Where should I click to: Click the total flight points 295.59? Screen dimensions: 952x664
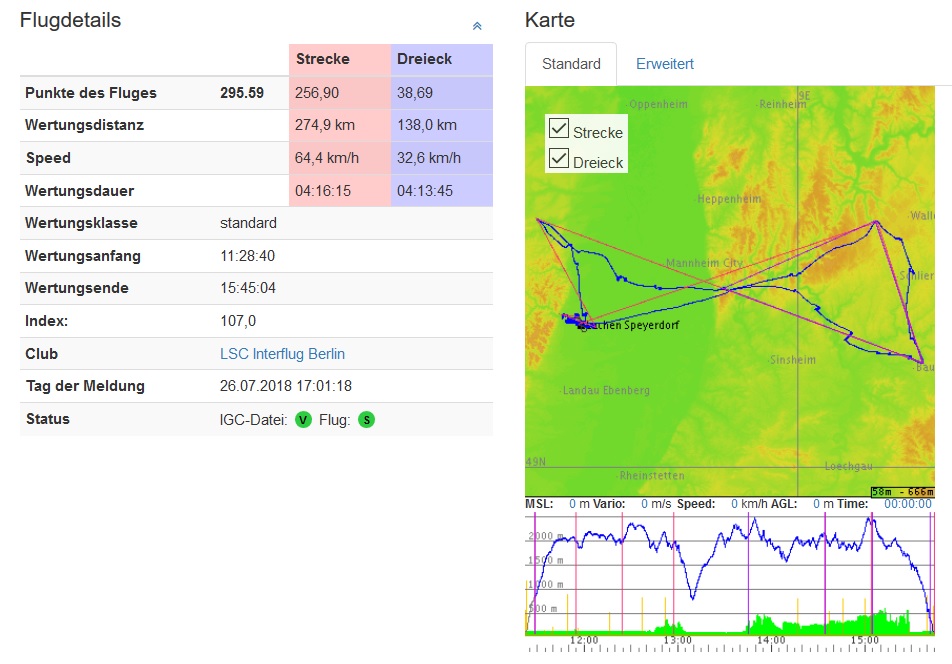tap(242, 93)
